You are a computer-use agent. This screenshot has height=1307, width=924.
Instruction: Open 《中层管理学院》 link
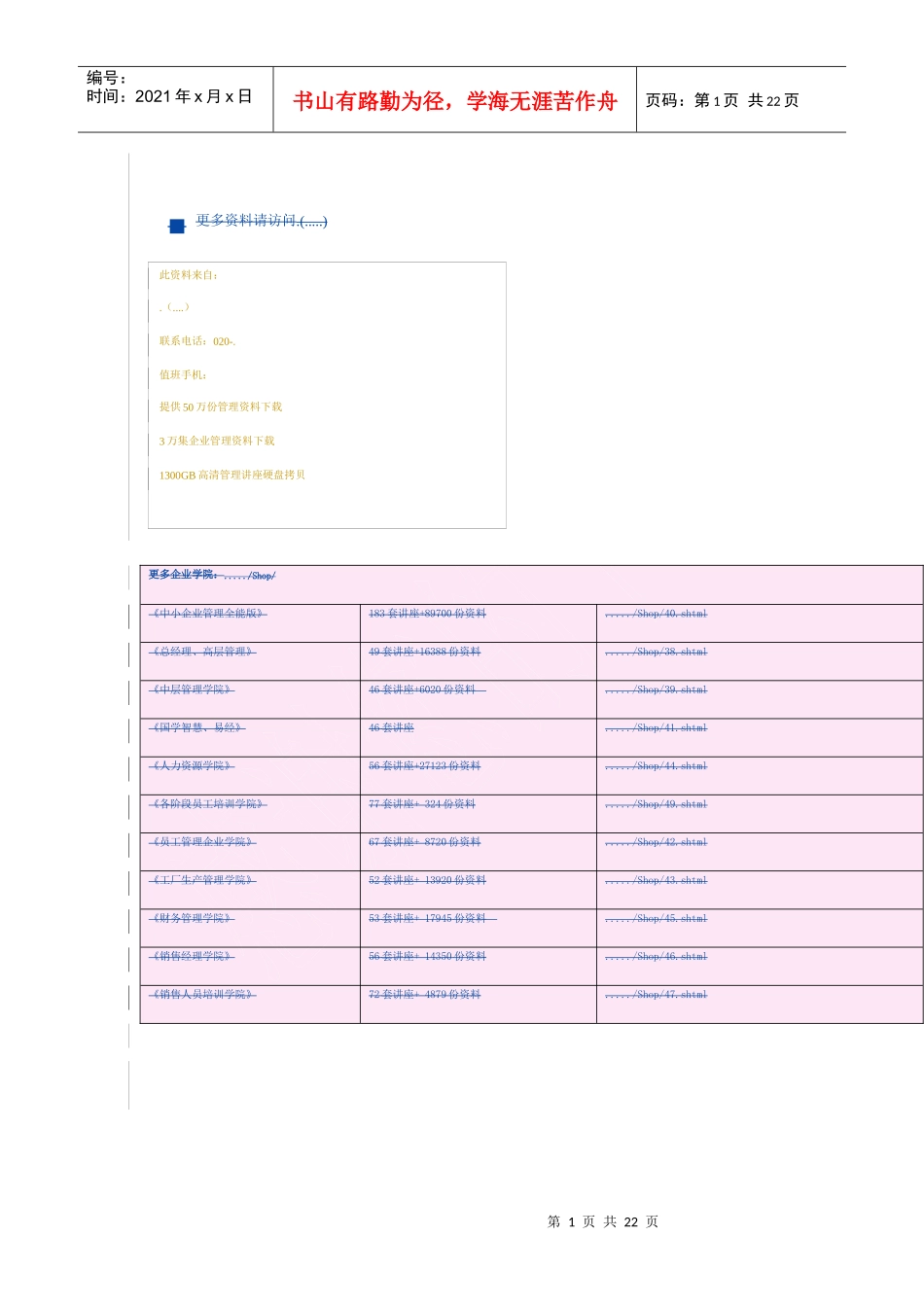(192, 689)
